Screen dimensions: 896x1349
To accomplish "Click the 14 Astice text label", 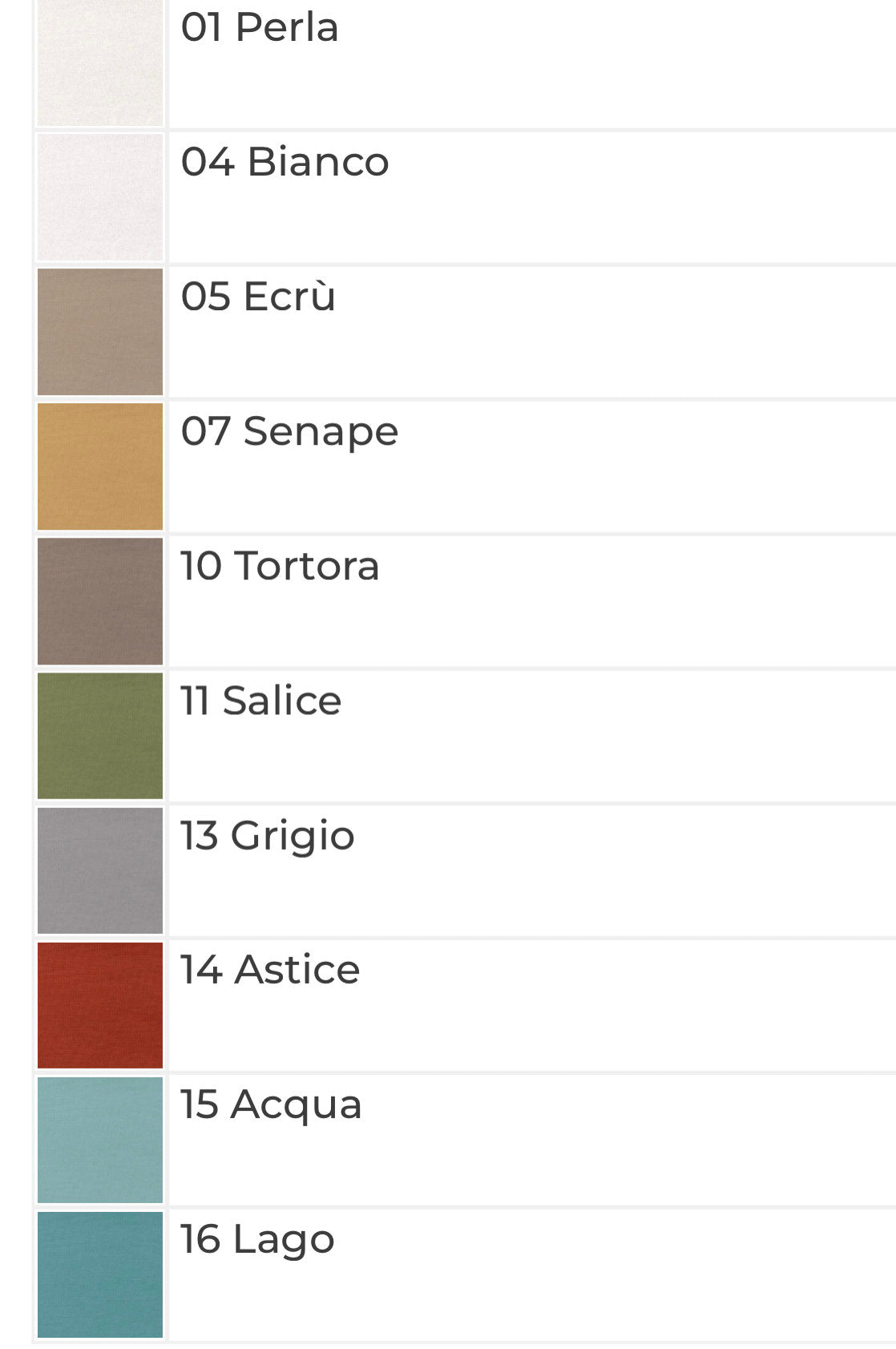I will (270, 970).
